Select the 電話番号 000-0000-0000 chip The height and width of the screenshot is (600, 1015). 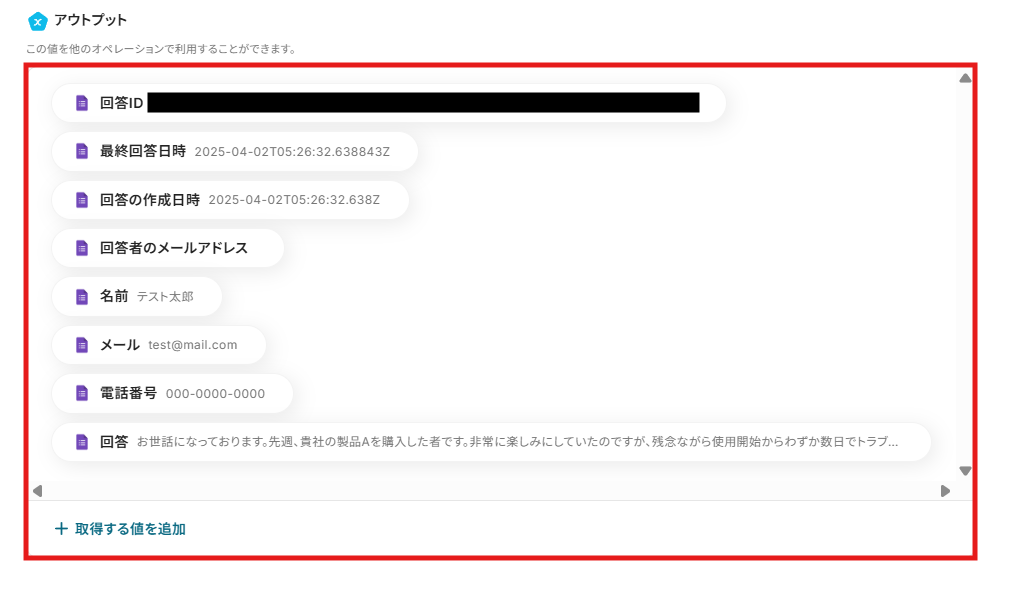(x=172, y=394)
